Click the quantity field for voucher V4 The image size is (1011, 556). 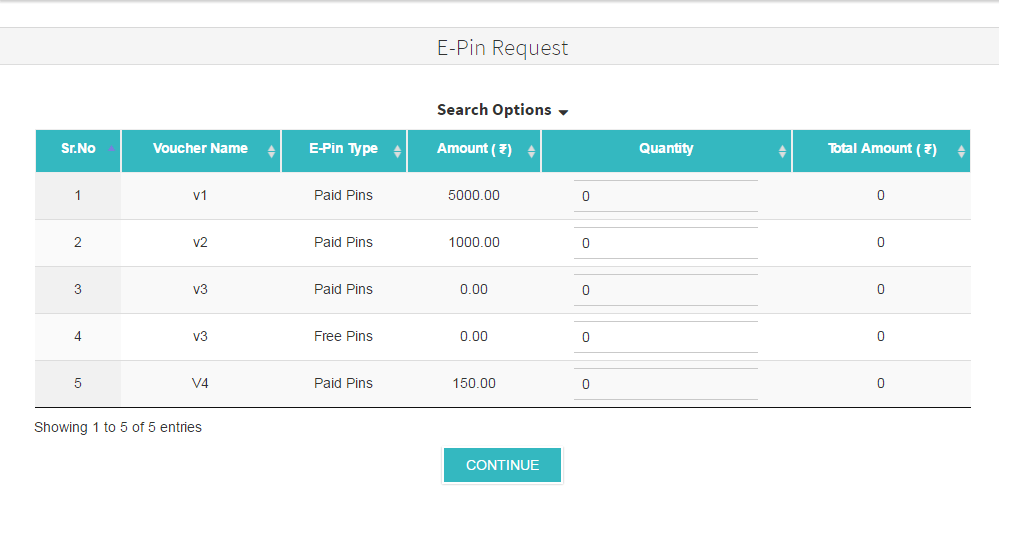[665, 384]
